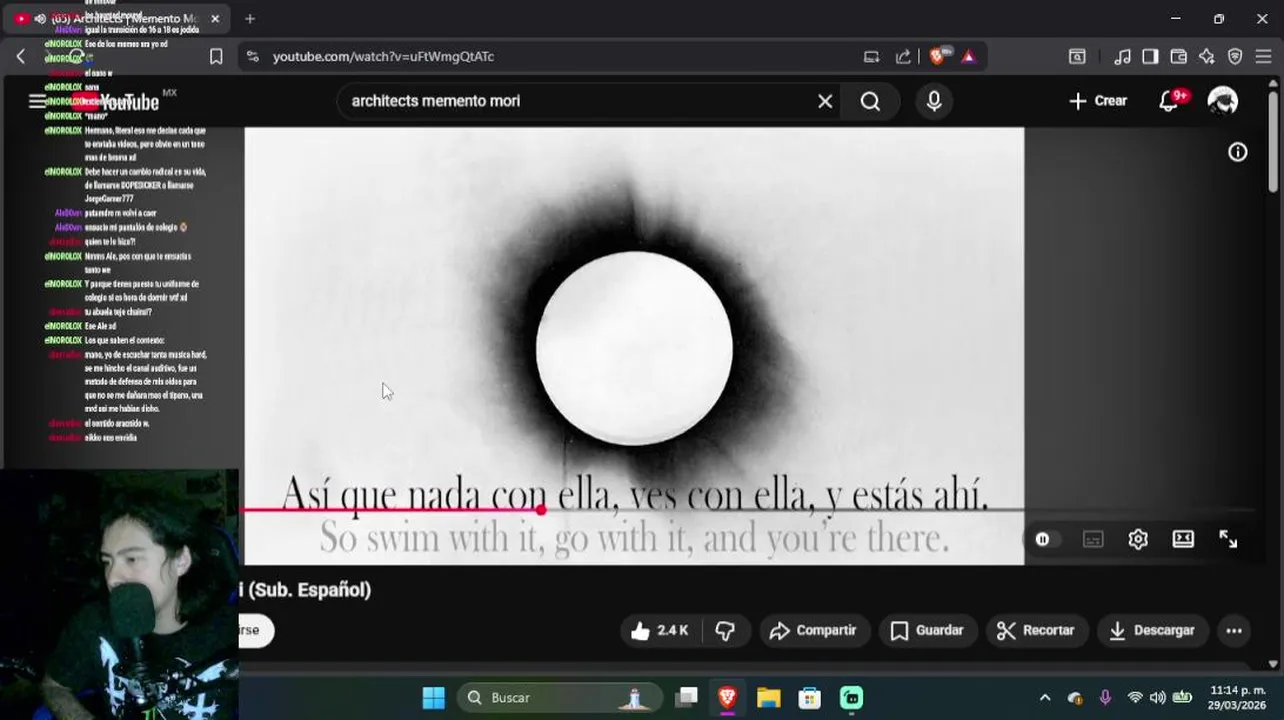Toggle the browser sidebar panel
The image size is (1284, 720).
pyautogui.click(x=1150, y=57)
